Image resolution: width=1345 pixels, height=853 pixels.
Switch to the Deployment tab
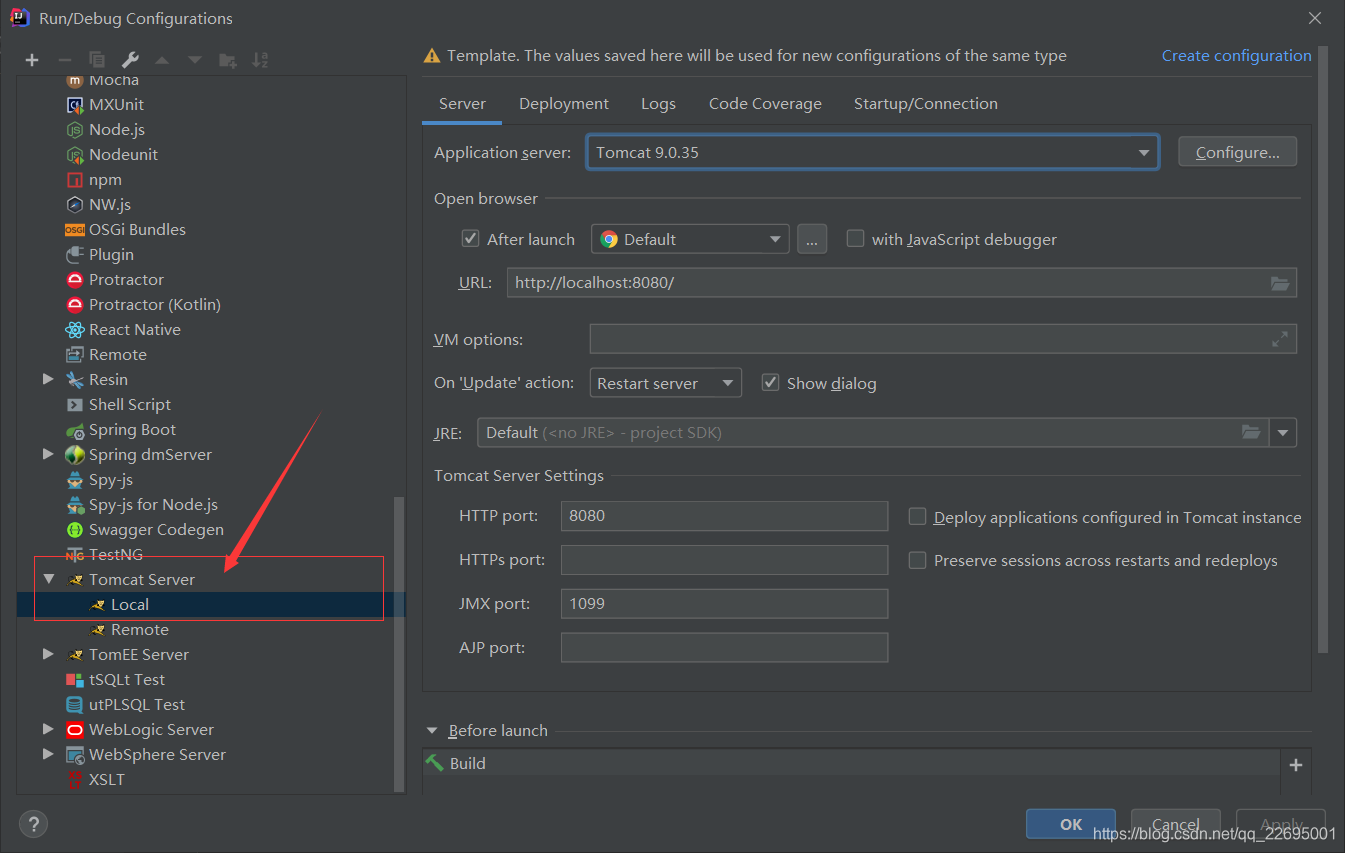(x=564, y=103)
